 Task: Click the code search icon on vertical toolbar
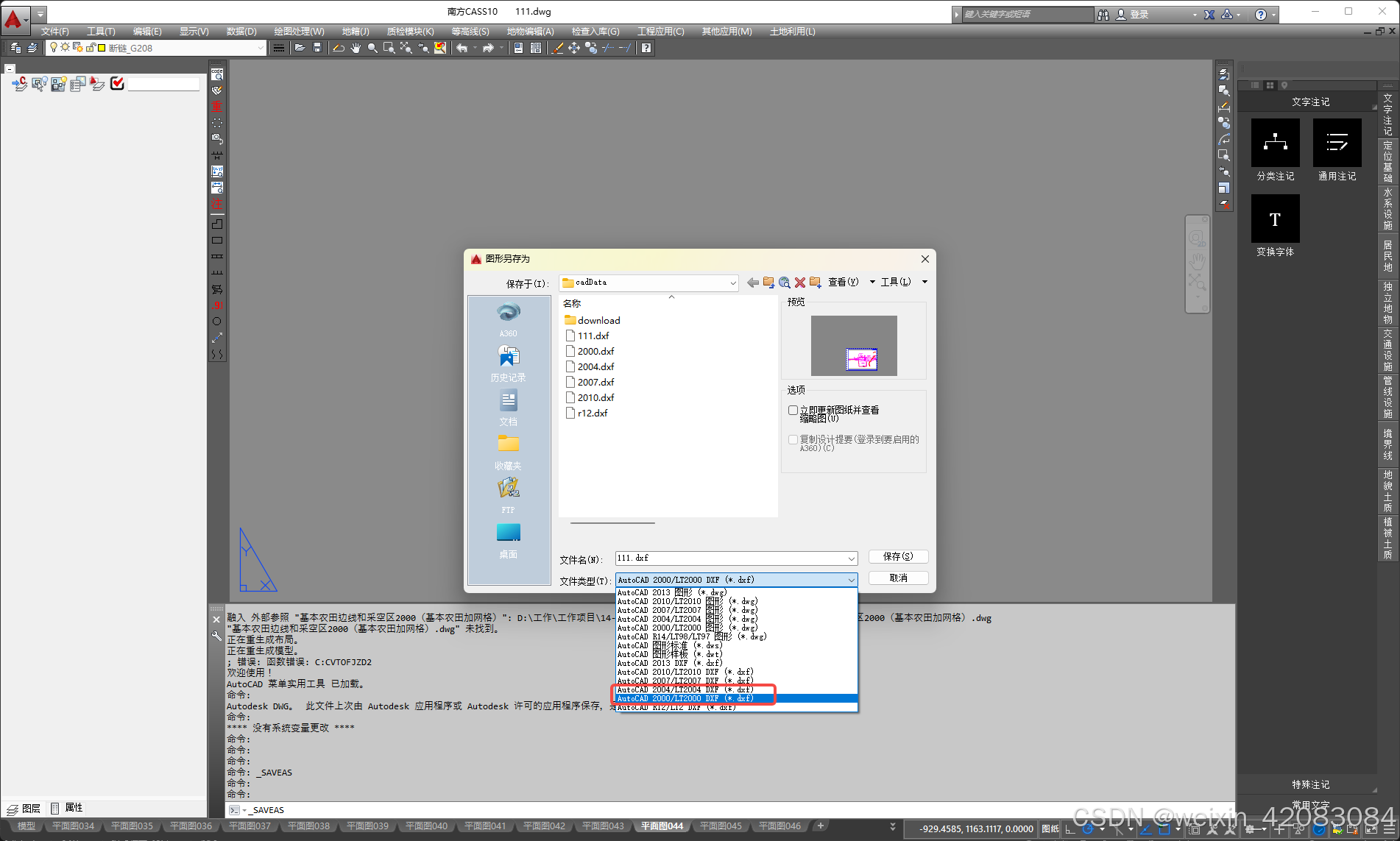pyautogui.click(x=217, y=74)
